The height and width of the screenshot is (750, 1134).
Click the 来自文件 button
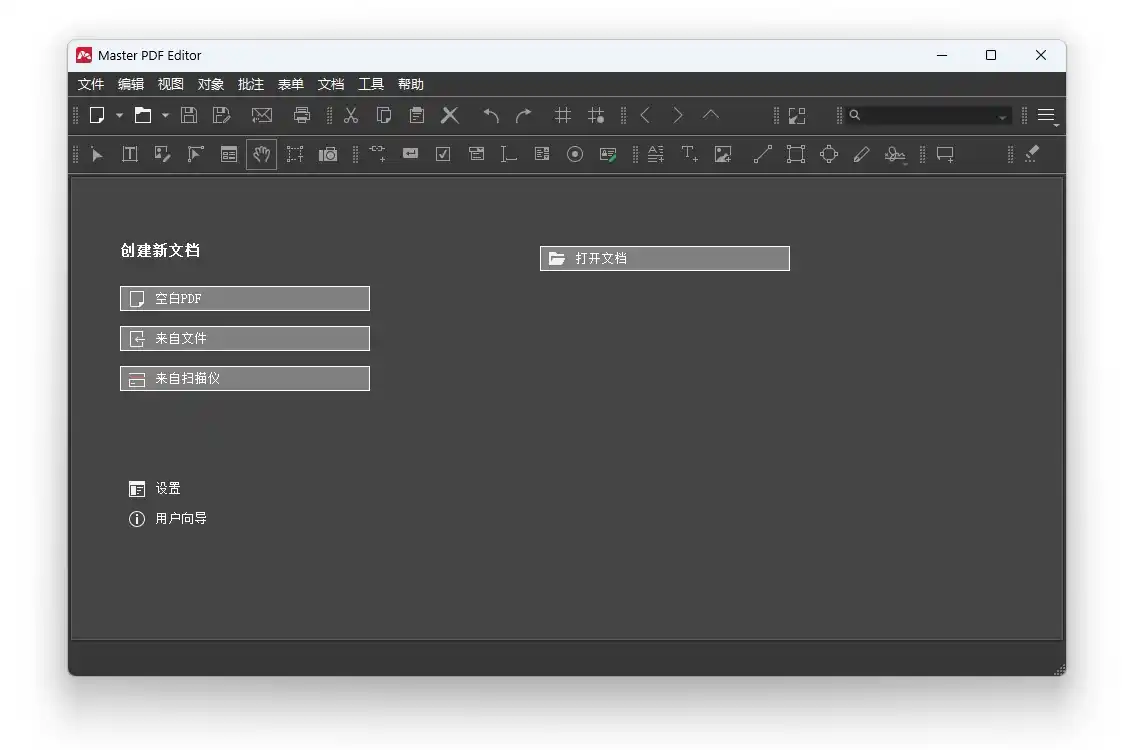tap(244, 338)
